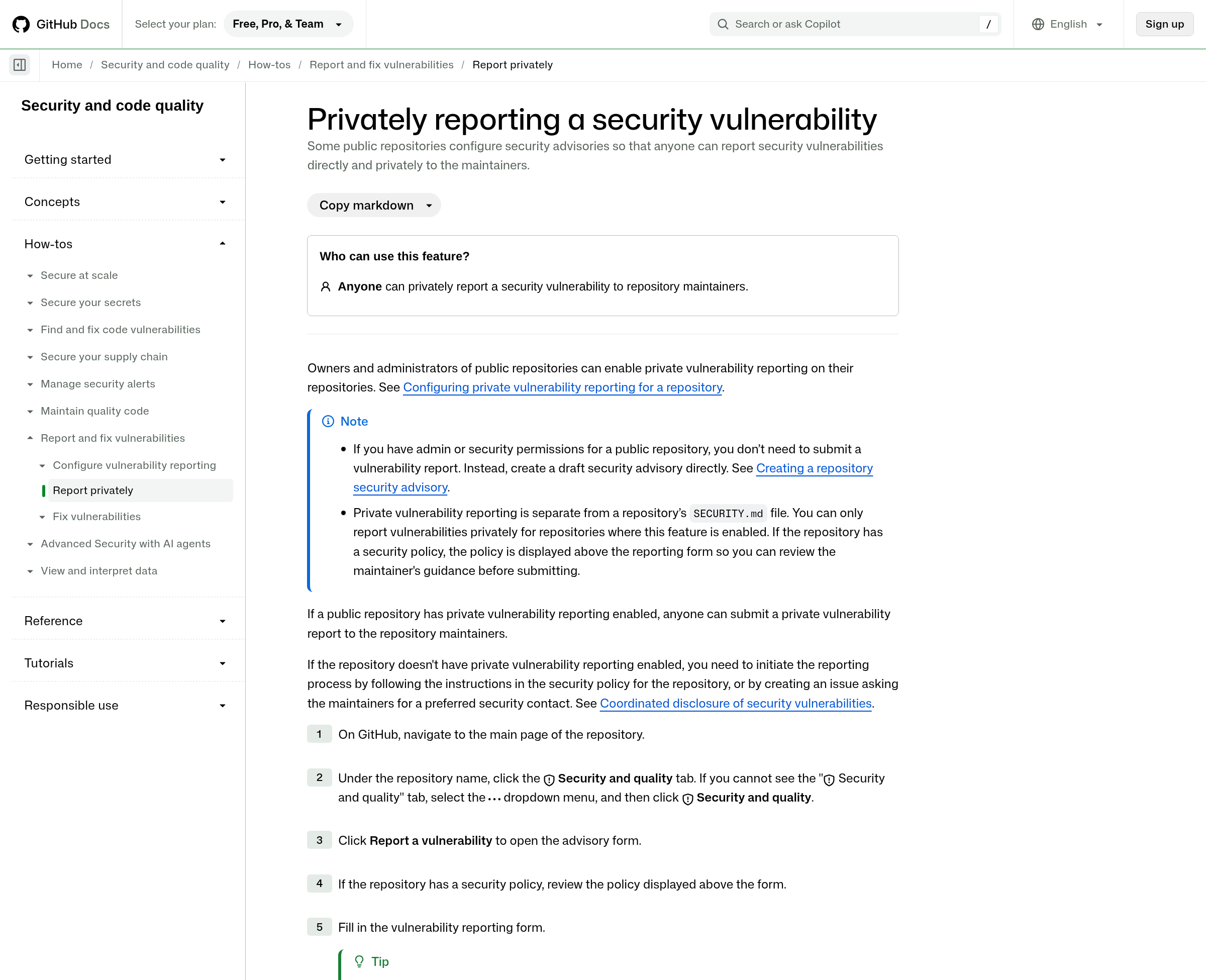Expand the Getting started section
Screen dimensions: 1206x980
tap(125, 160)
